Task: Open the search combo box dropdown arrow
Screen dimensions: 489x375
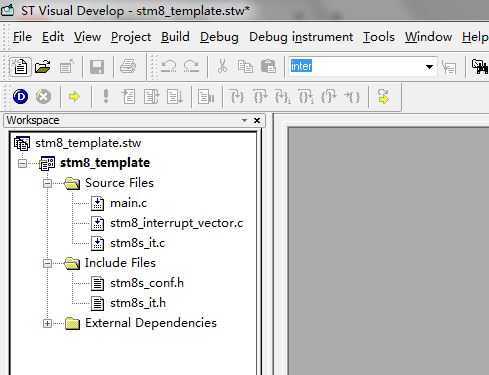Action: 429,67
